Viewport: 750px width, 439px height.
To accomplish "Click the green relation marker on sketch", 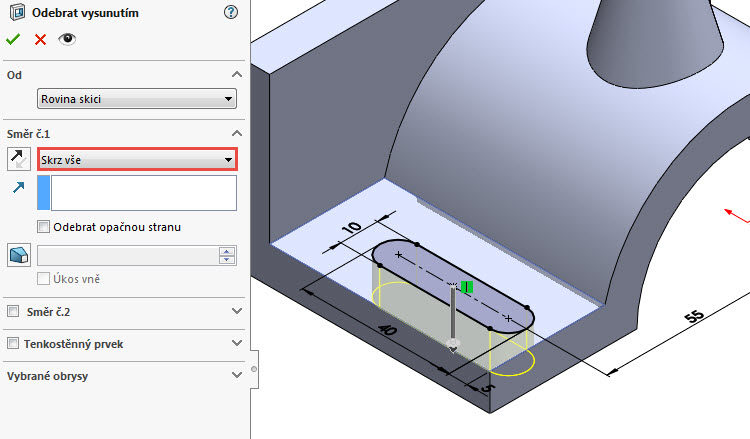I will [467, 287].
